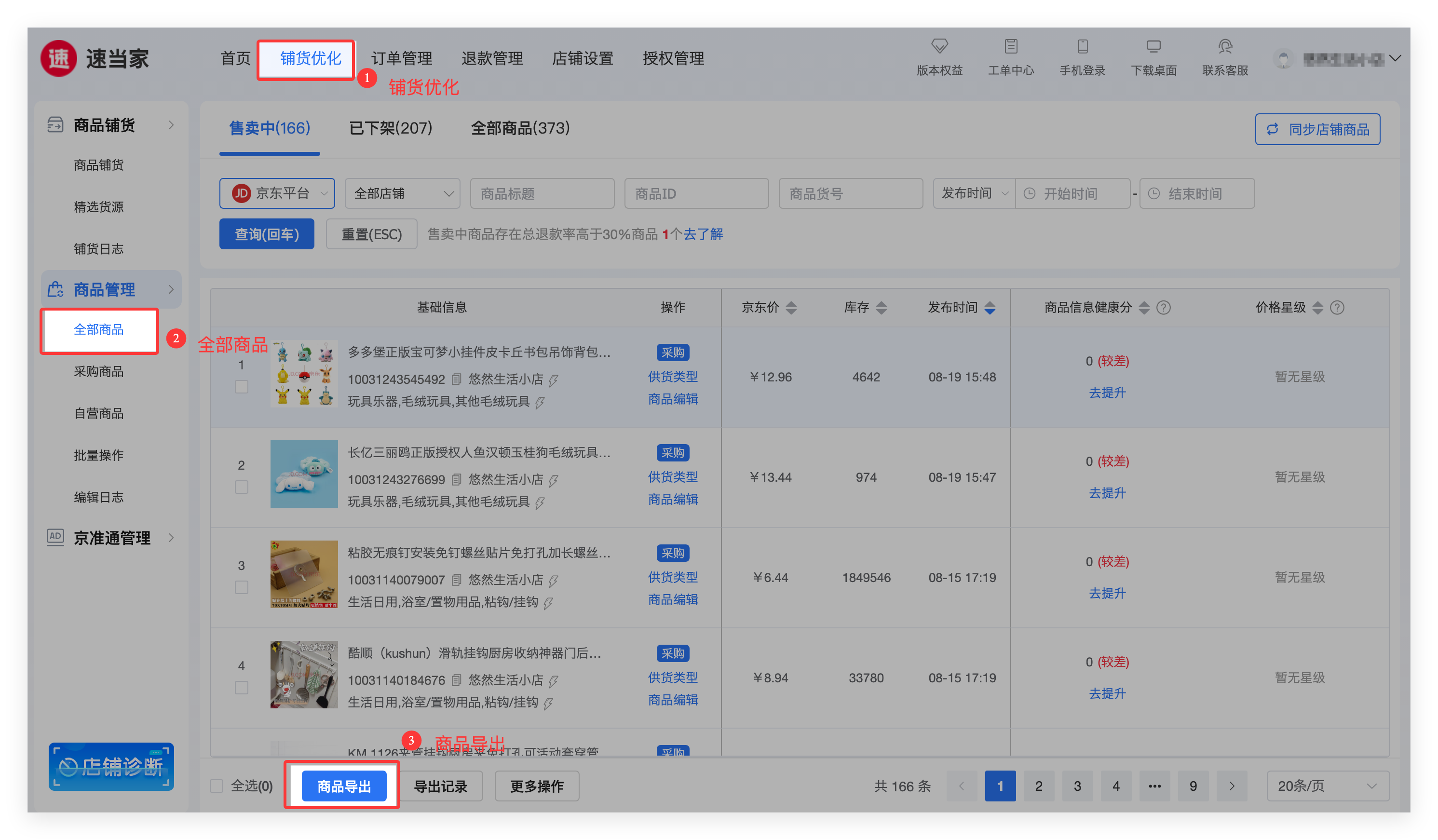Expand the 全部店铺 dropdown
Image resolution: width=1438 pixels, height=840 pixels.
click(403, 193)
